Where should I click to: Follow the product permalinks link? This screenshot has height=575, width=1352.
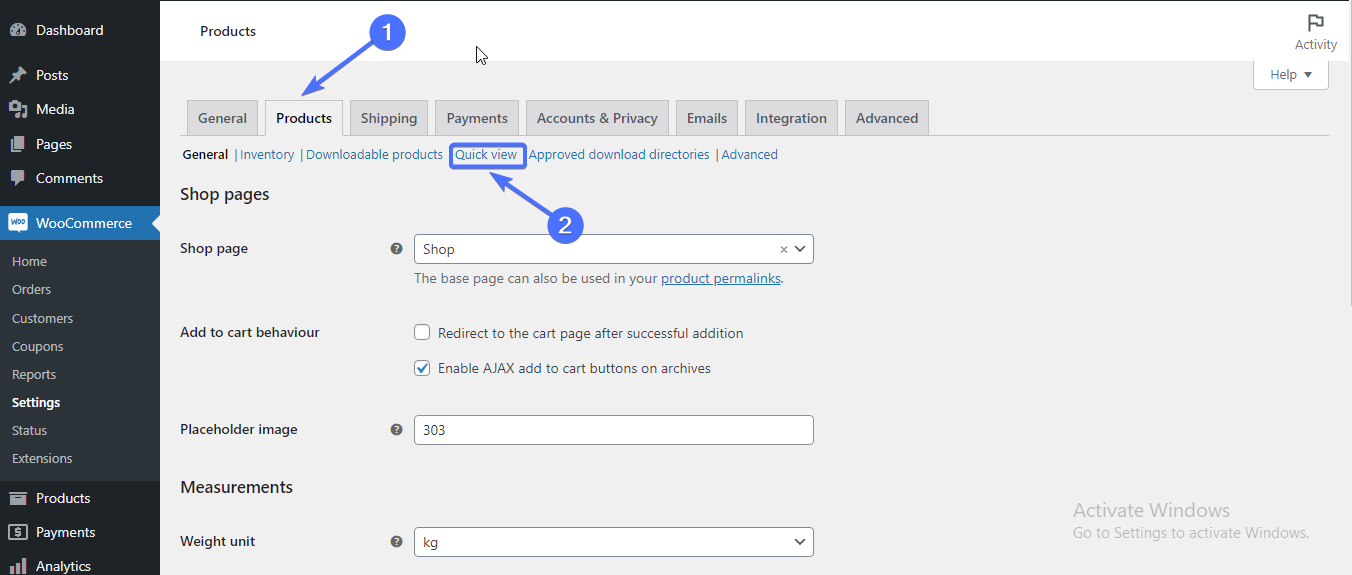[721, 279]
